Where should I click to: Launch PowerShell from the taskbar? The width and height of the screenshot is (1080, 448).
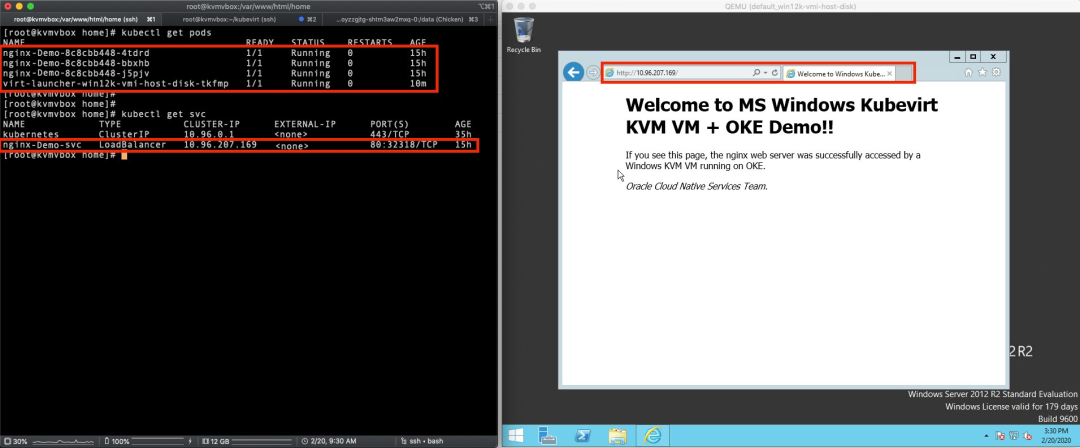[x=582, y=435]
